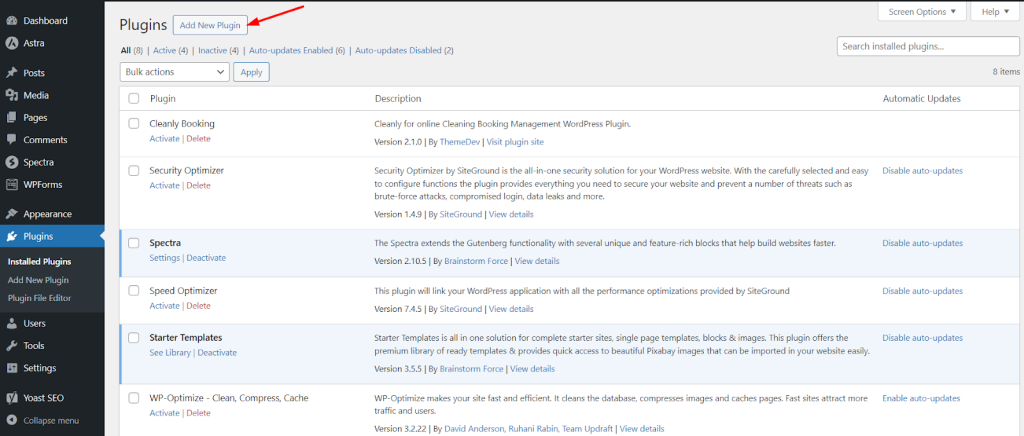Open Starter Templates See Library link

click(x=170, y=352)
